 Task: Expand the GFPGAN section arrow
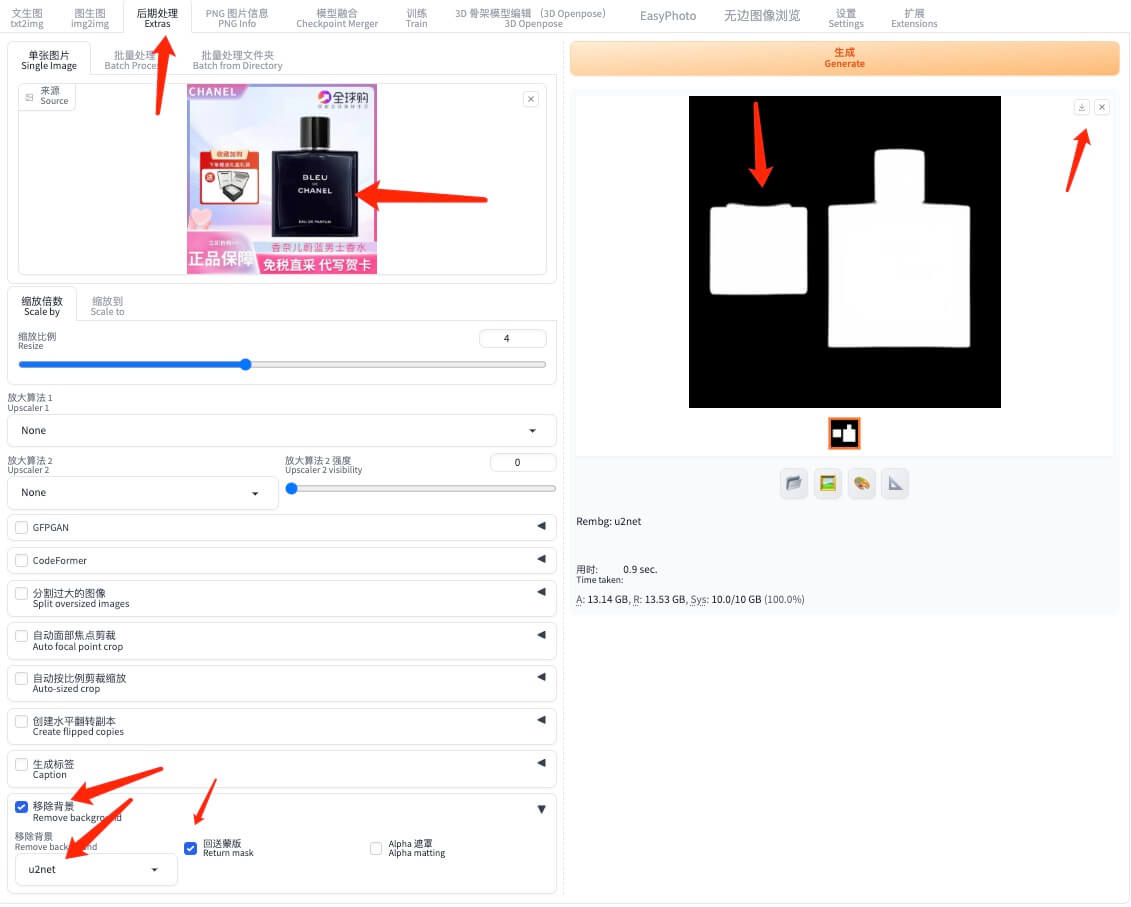[x=542, y=526]
